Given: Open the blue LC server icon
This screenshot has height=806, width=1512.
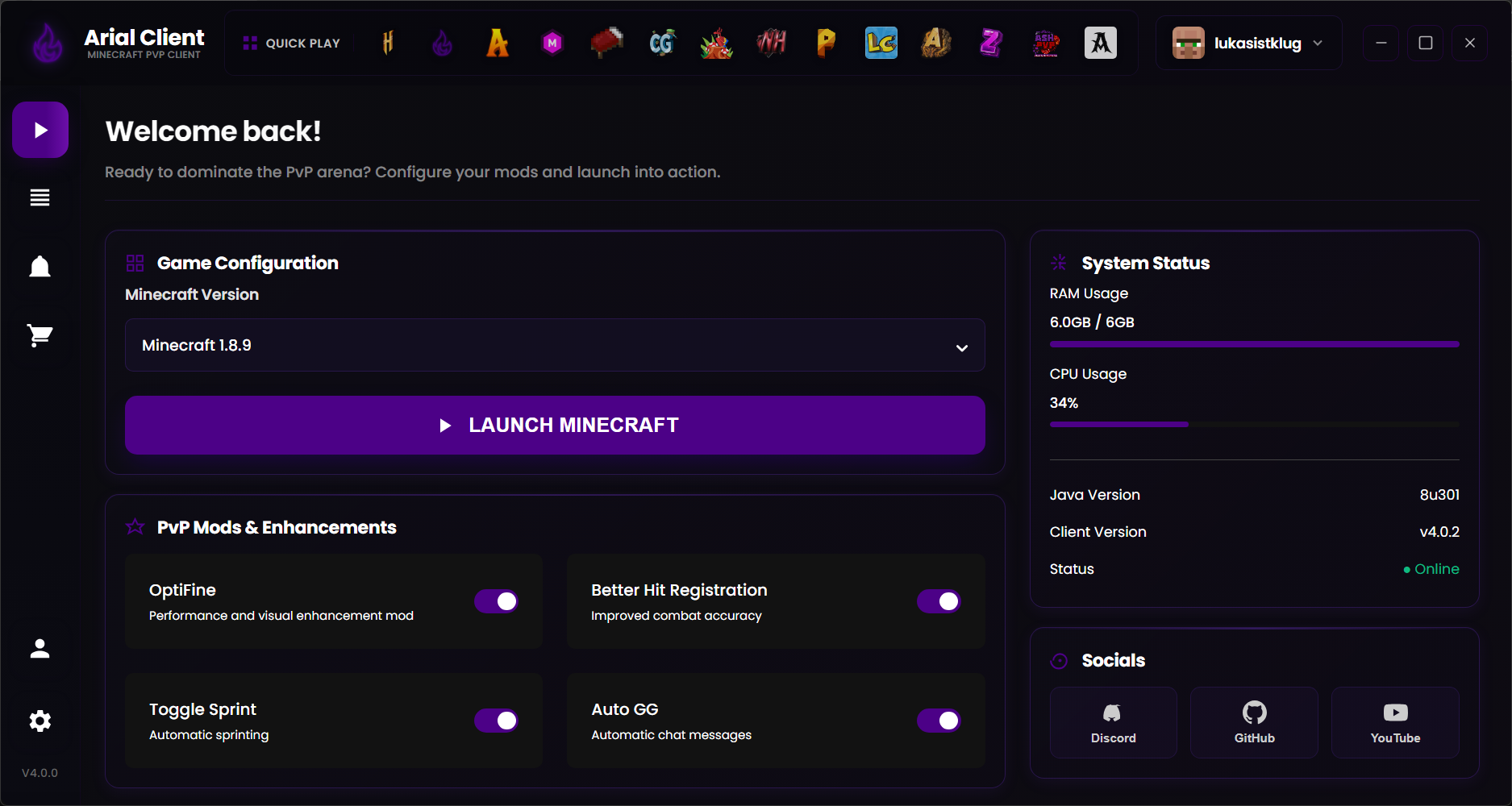Looking at the screenshot, I should (x=881, y=43).
